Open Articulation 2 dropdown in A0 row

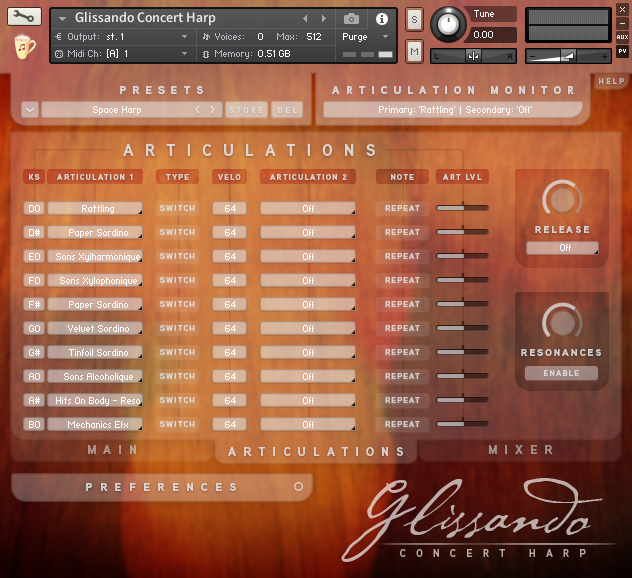tap(308, 376)
